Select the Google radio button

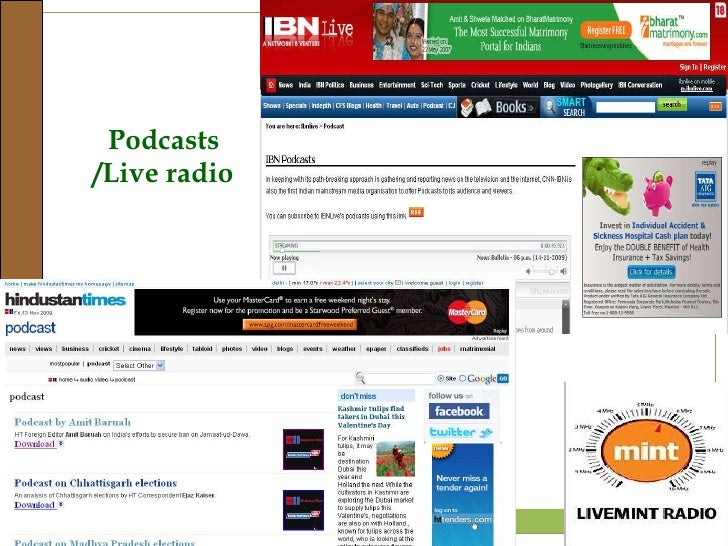(462, 378)
